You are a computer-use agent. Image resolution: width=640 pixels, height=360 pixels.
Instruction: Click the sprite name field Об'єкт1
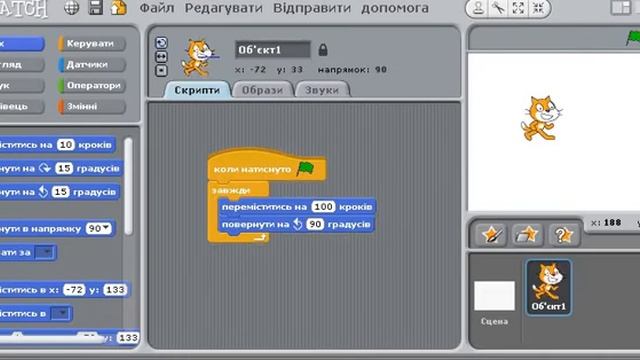[273, 50]
